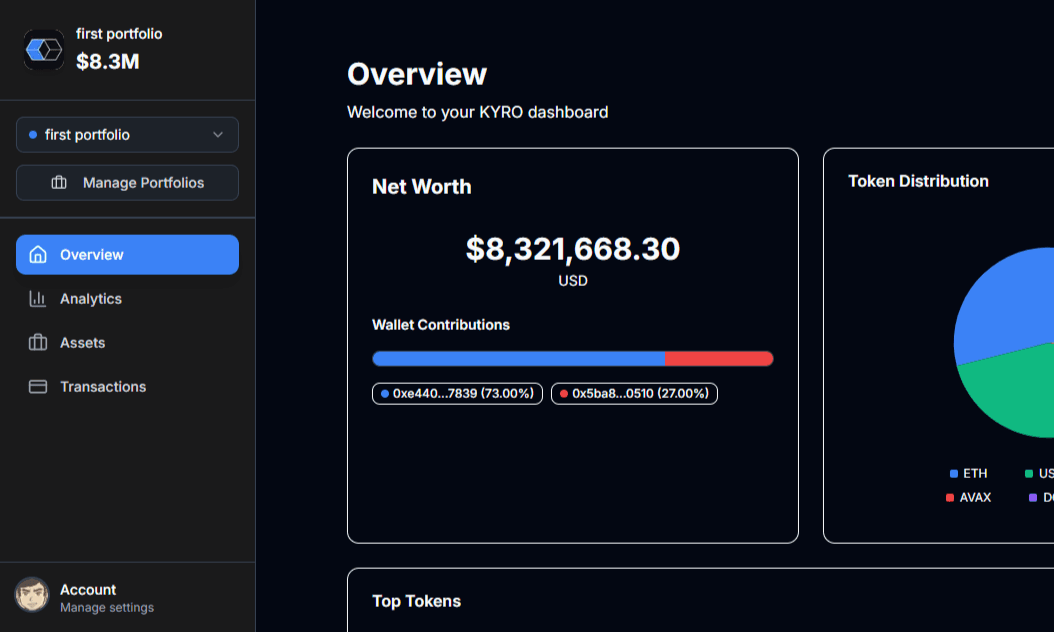Click the Assets briefcase icon
This screenshot has width=1054, height=632.
[x=38, y=343]
